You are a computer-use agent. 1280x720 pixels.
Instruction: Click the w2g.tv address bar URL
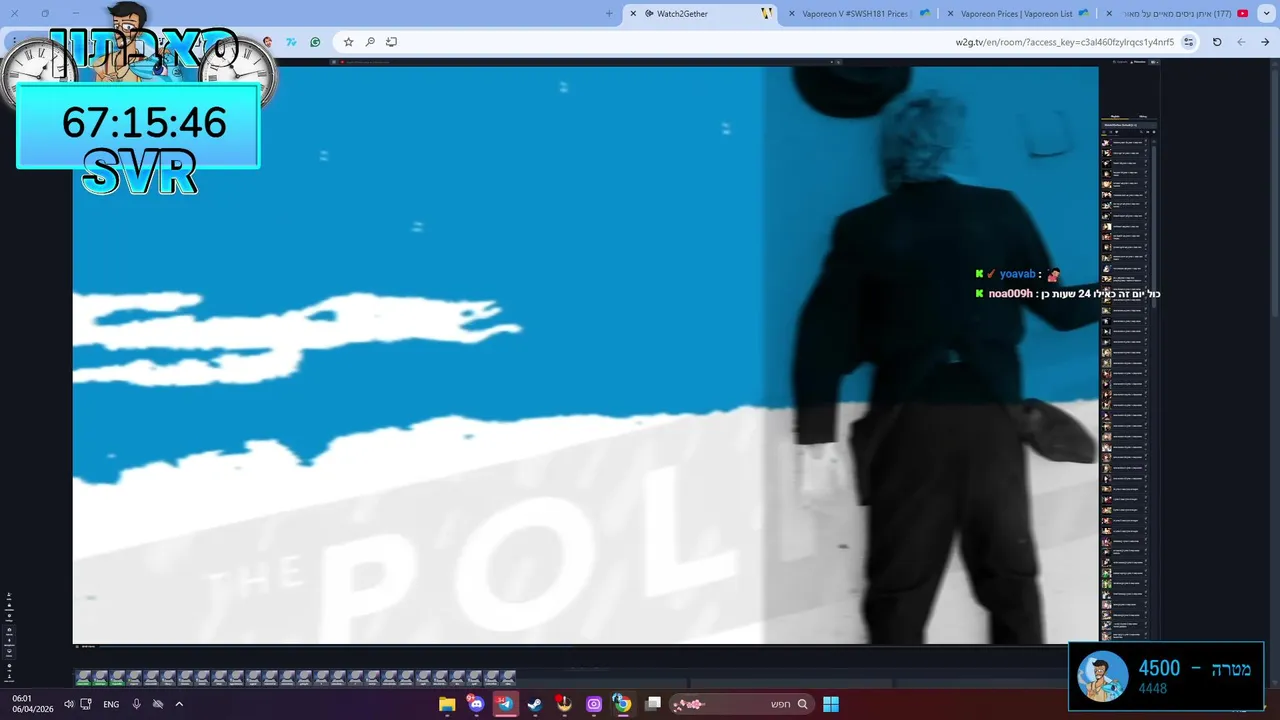click(1064, 42)
